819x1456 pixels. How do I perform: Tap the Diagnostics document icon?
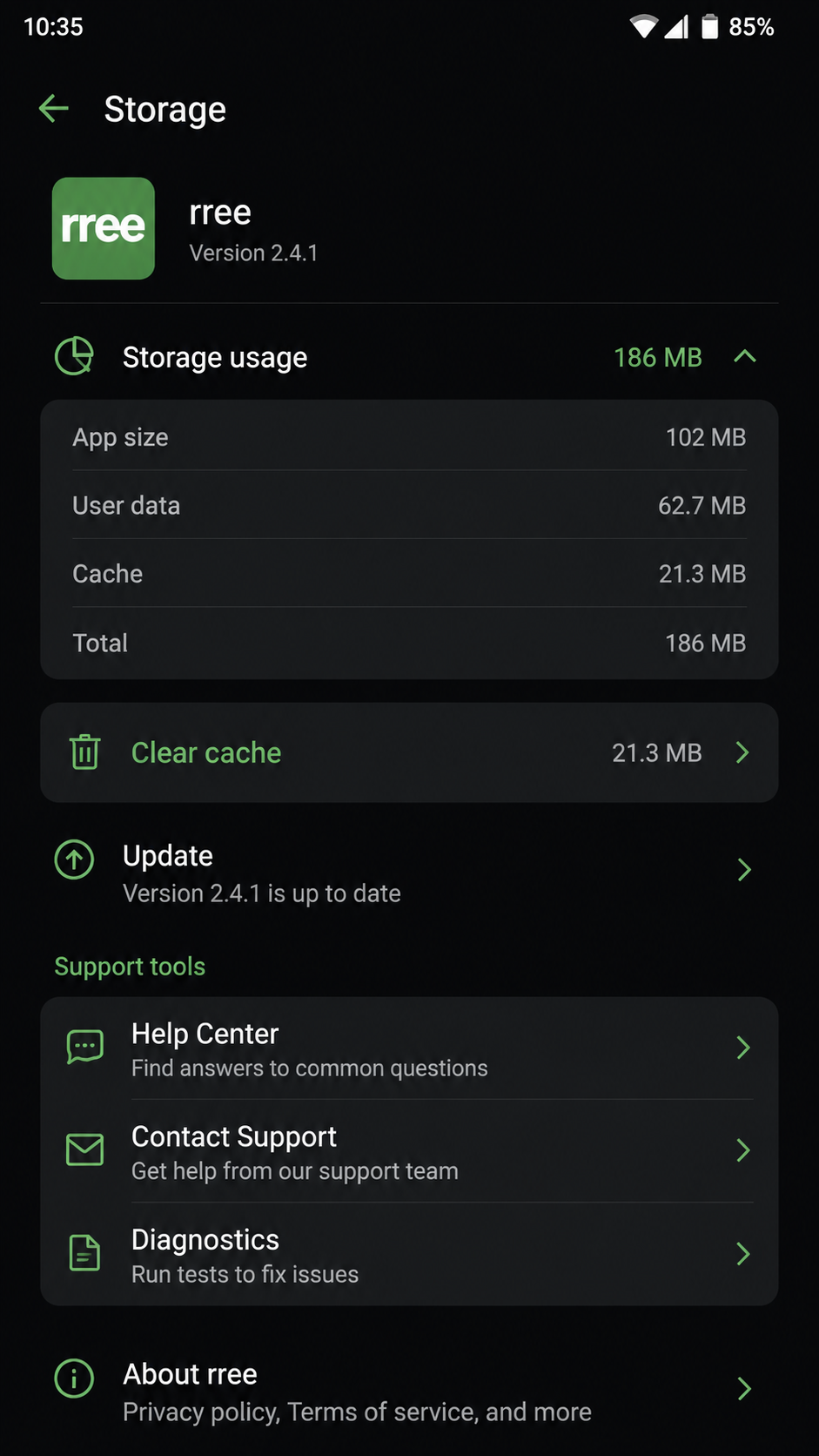[85, 1252]
